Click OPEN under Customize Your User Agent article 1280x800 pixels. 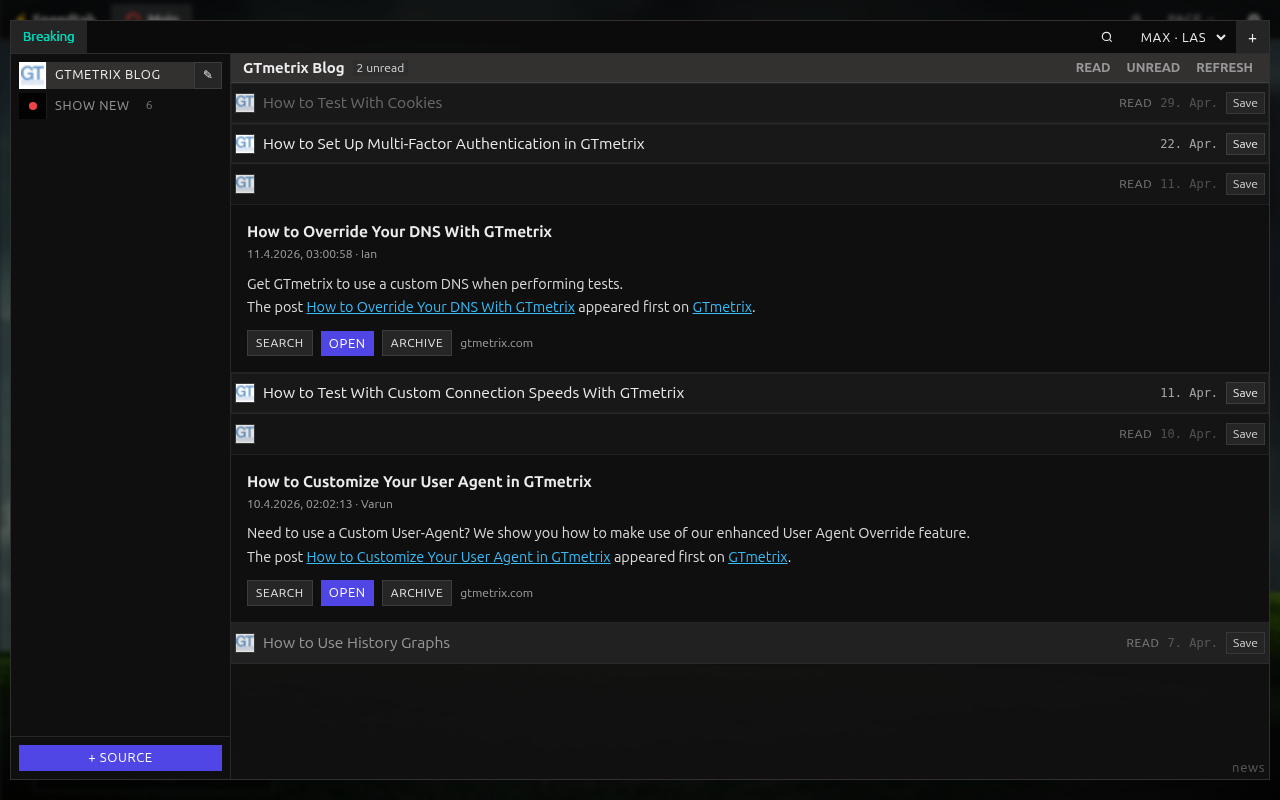(x=347, y=593)
